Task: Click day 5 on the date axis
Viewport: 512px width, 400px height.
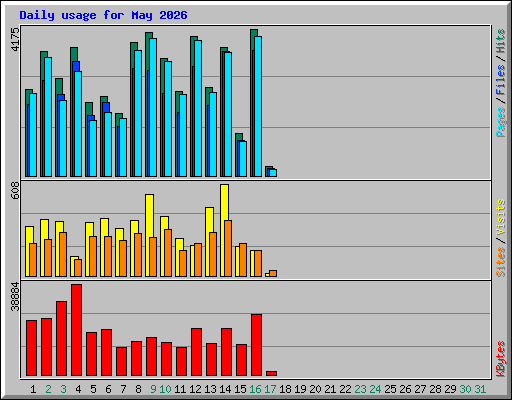Action: (93, 389)
